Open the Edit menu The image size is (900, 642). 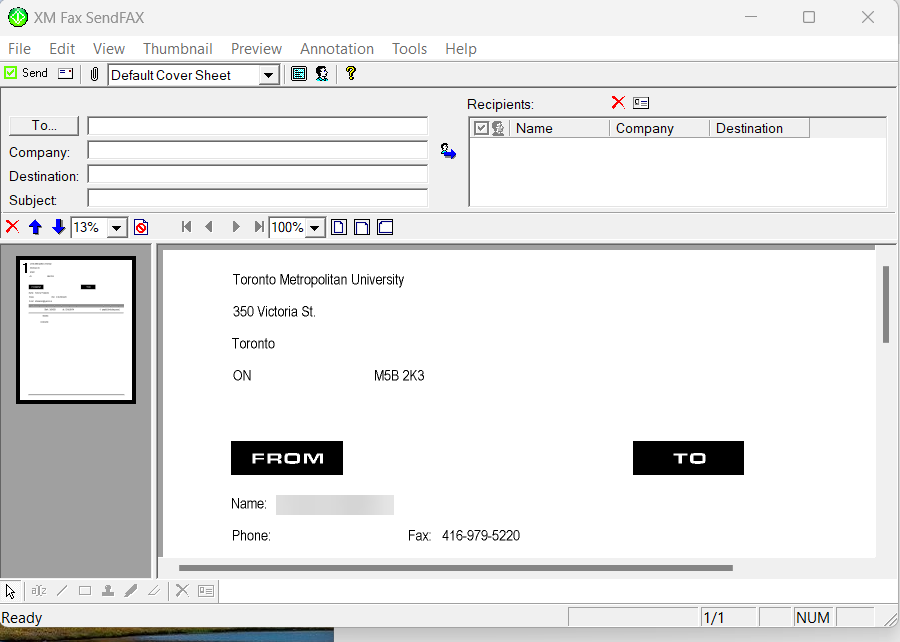62,49
